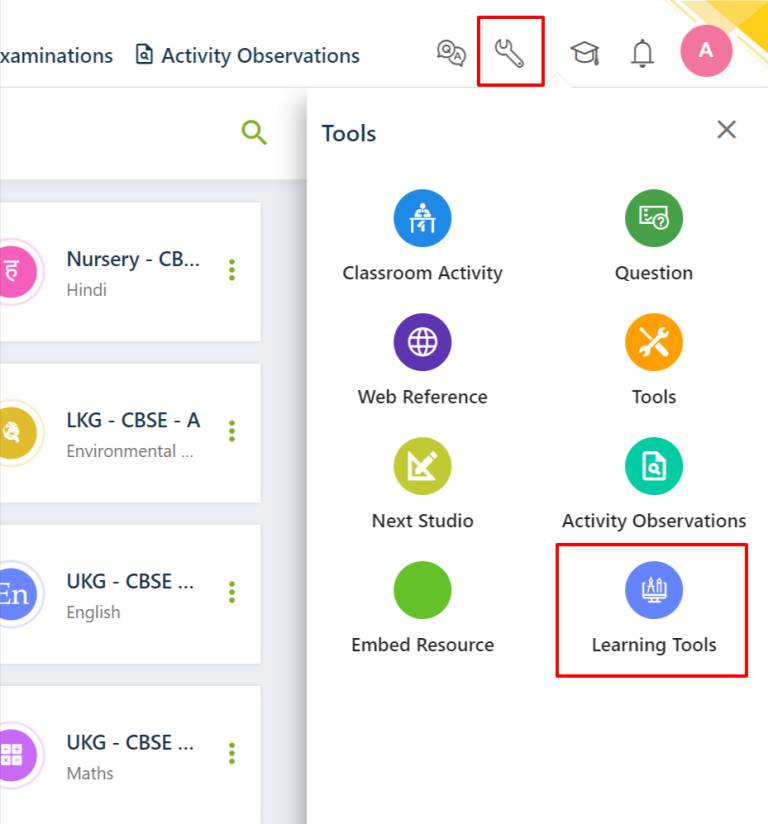Close the Tools popup with the X
This screenshot has height=824, width=768.
[726, 129]
